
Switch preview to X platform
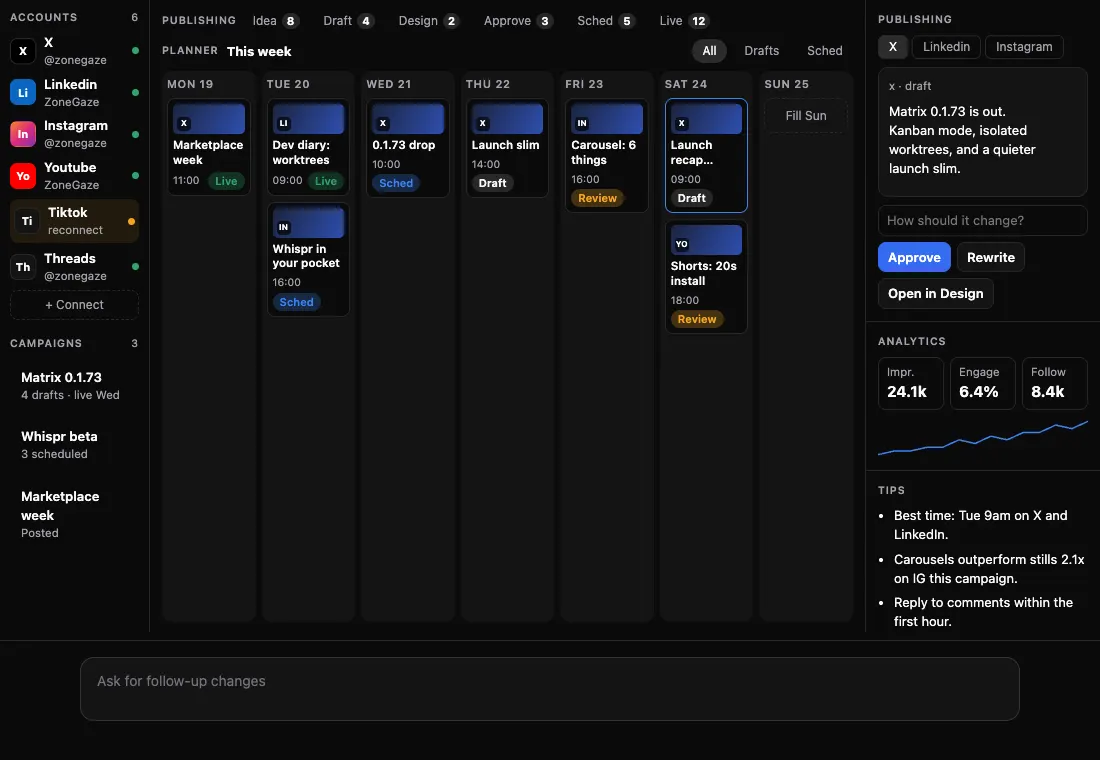(x=892, y=47)
